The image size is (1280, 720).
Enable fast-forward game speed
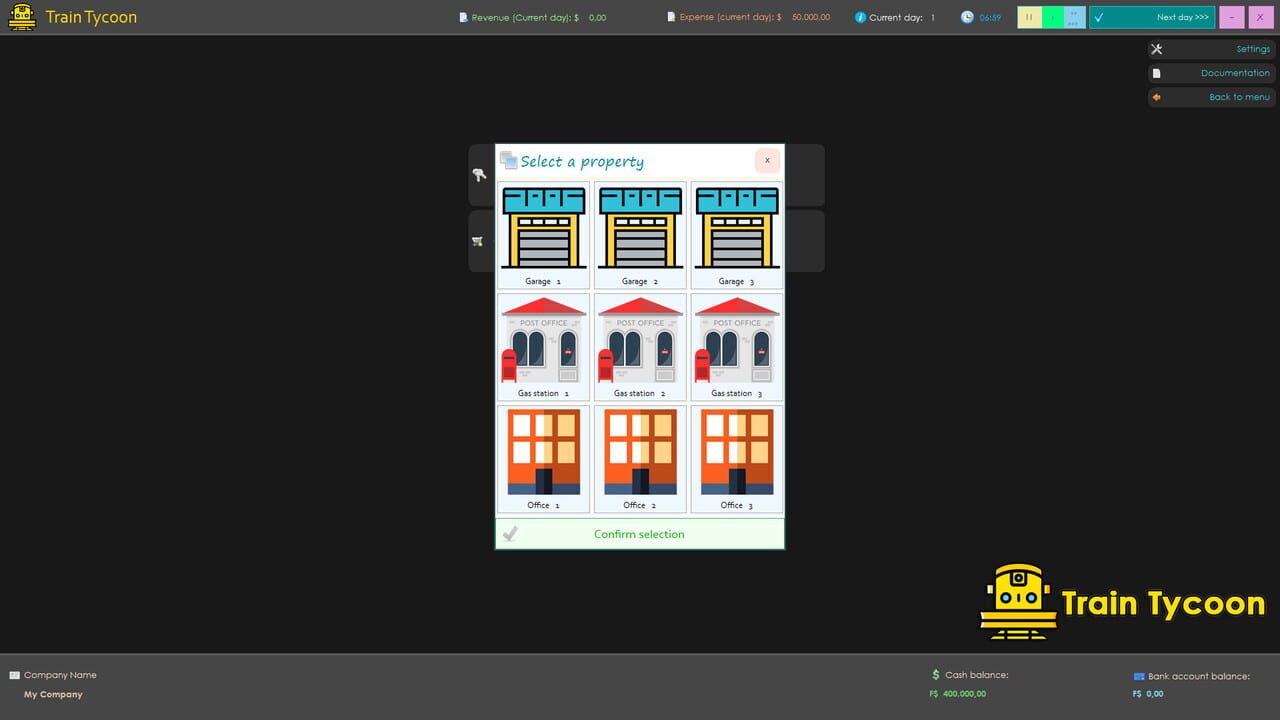tap(1073, 17)
